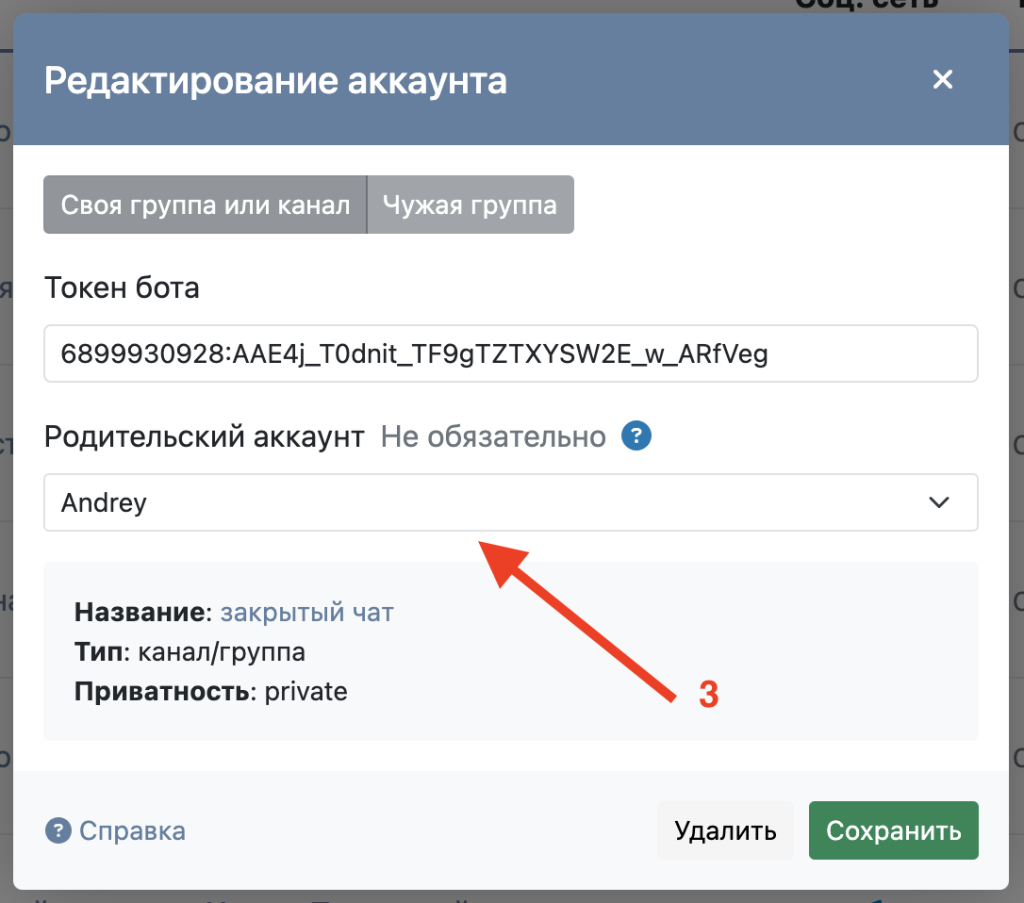
Task: Click the "Токен бота" field label
Action: pos(122,289)
